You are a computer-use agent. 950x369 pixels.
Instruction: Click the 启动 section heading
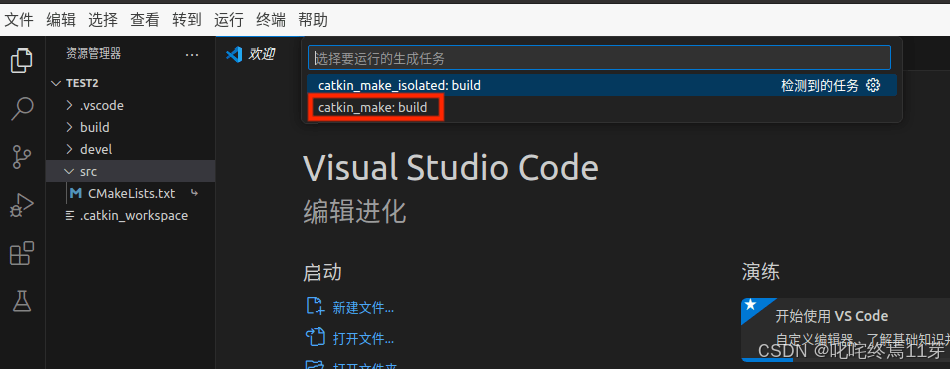[322, 272]
